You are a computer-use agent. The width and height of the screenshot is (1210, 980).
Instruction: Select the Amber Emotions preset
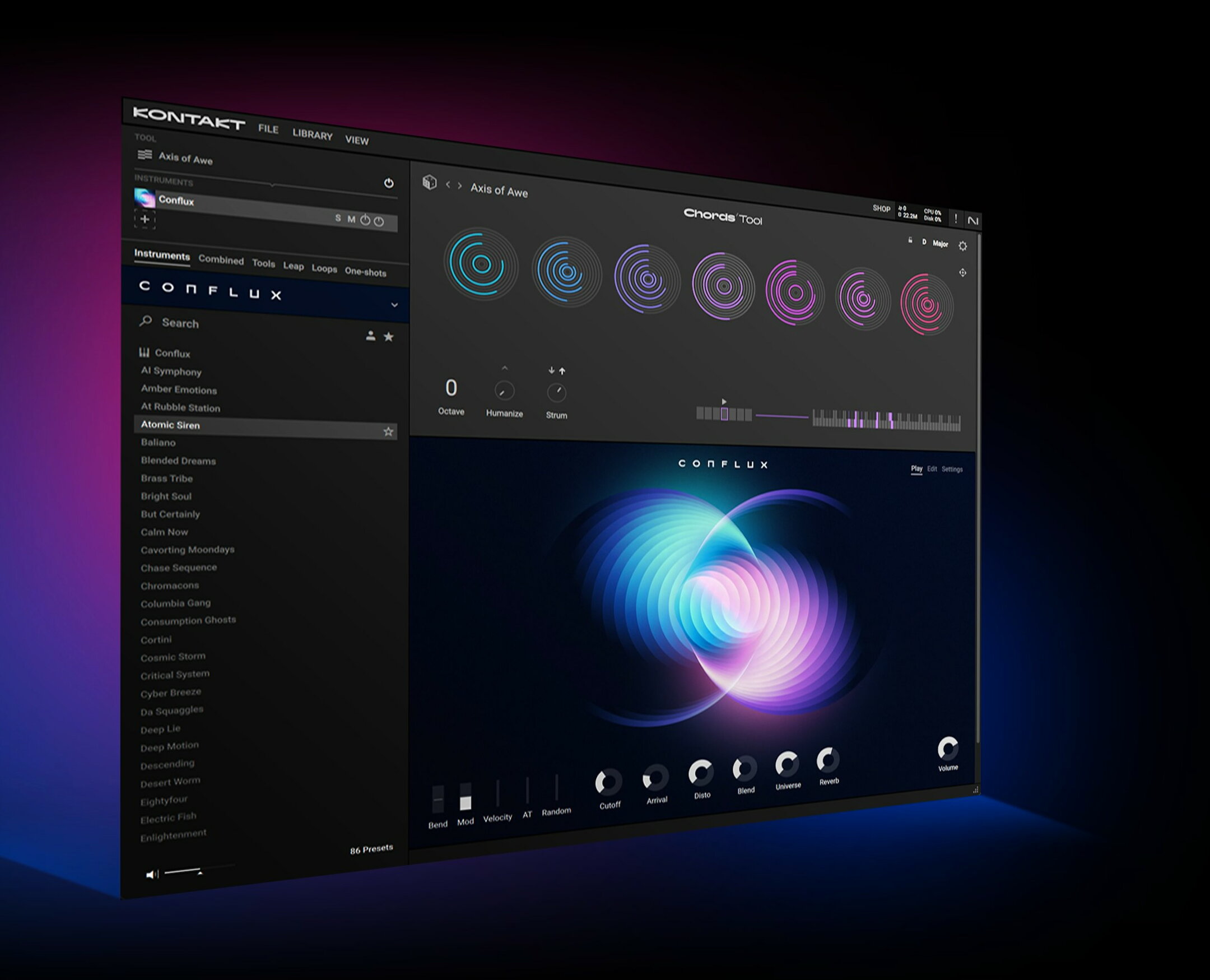[179, 389]
